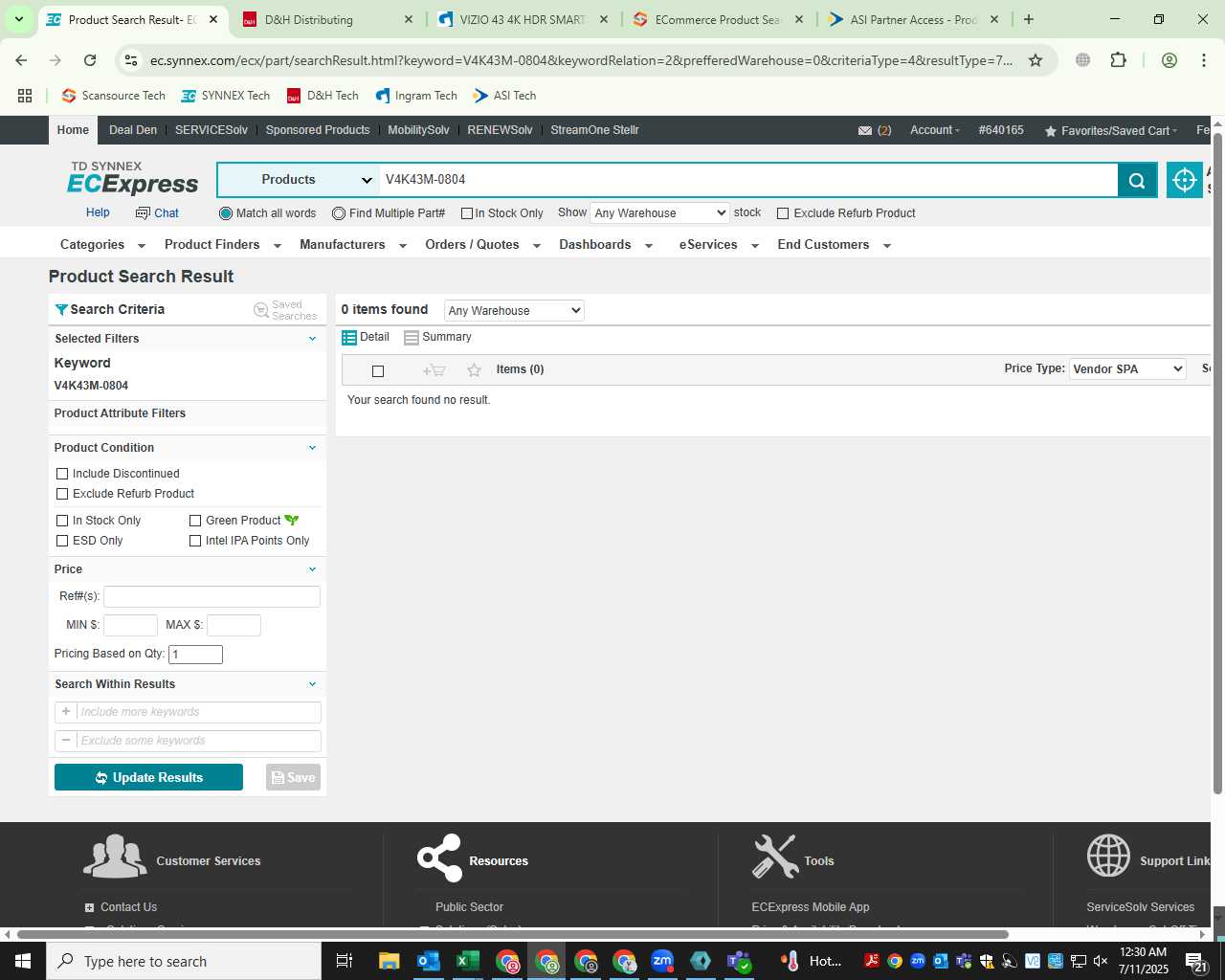This screenshot has height=980, width=1225.
Task: Check Exclude Refurb Product in the top bar
Action: tap(783, 213)
